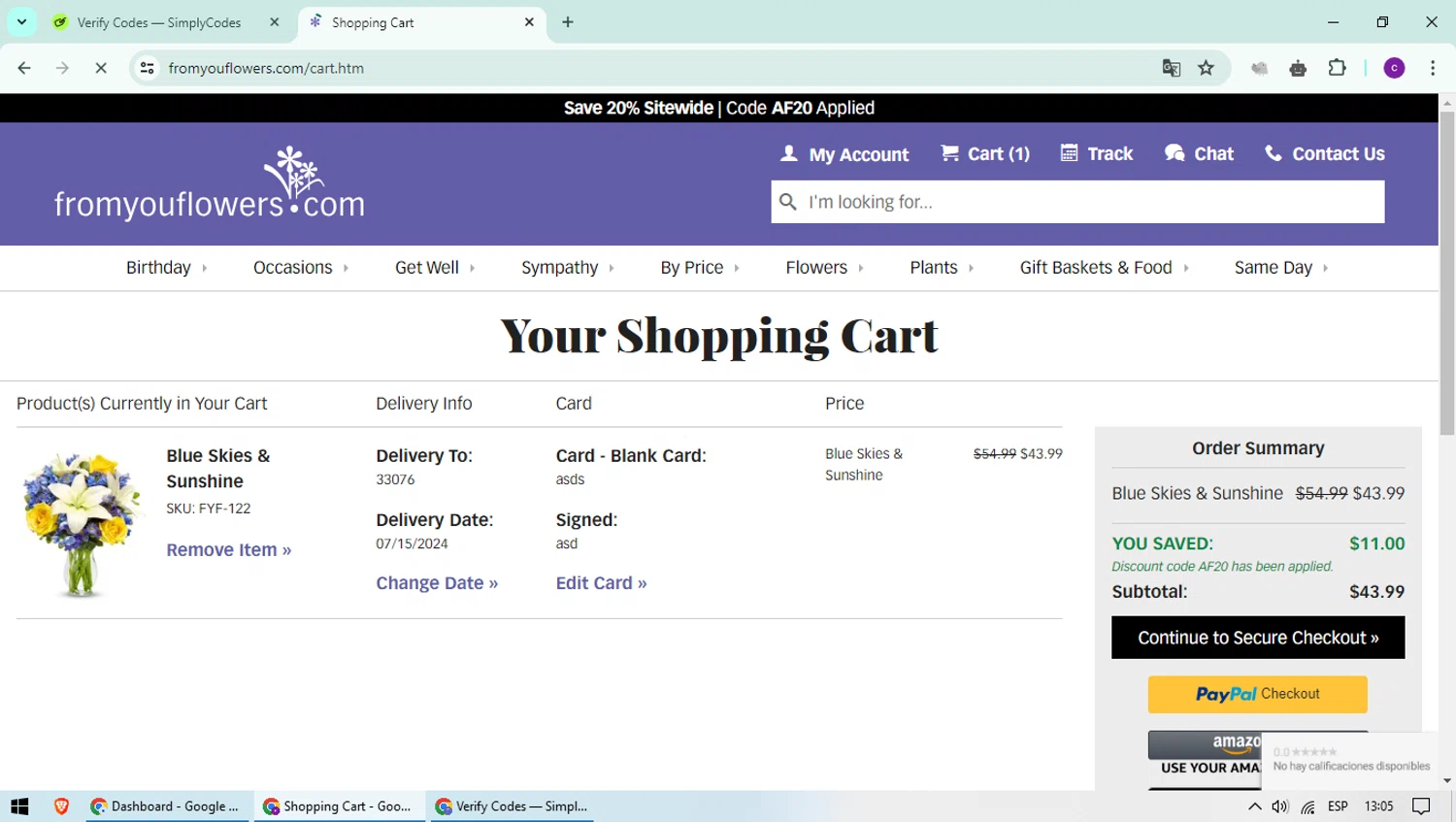1456x822 pixels.
Task: Click the Blue Skies & Sunshine bouquet thumbnail
Action: point(80,524)
